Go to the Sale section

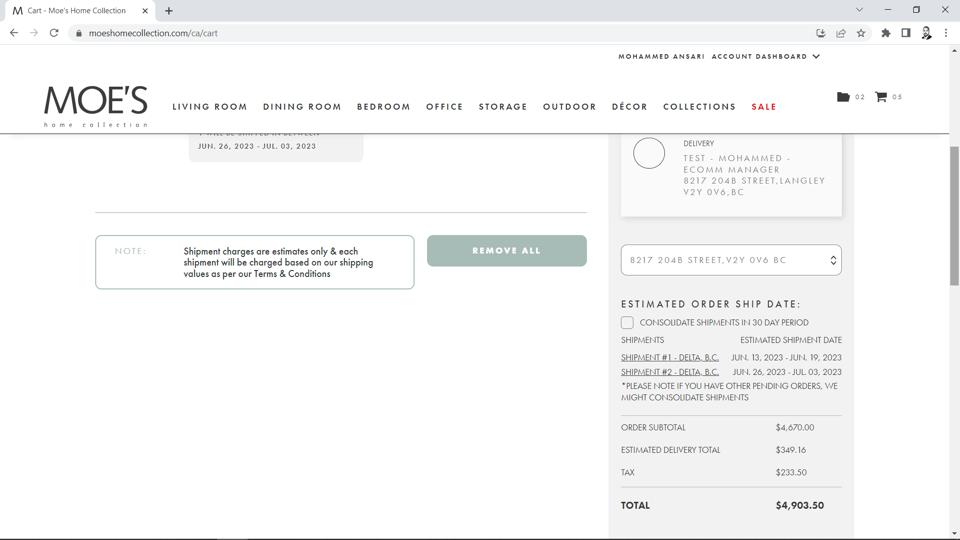point(763,107)
